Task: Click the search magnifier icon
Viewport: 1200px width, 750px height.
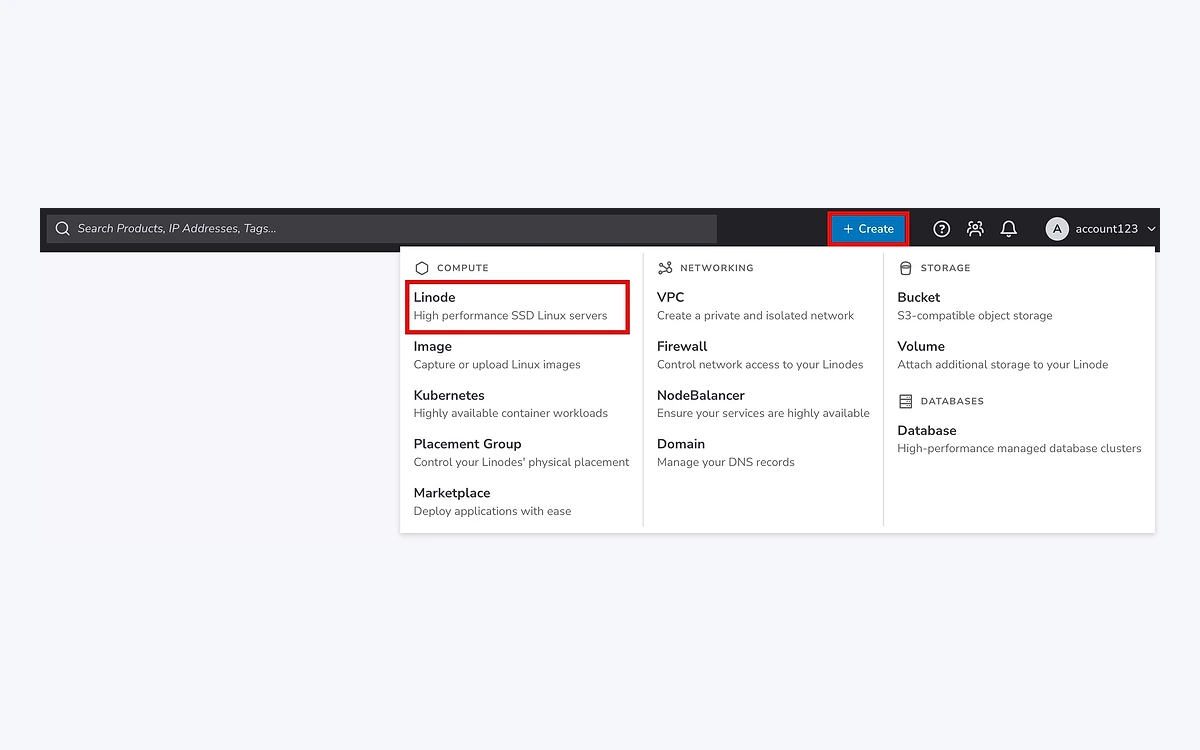Action: [x=63, y=229]
